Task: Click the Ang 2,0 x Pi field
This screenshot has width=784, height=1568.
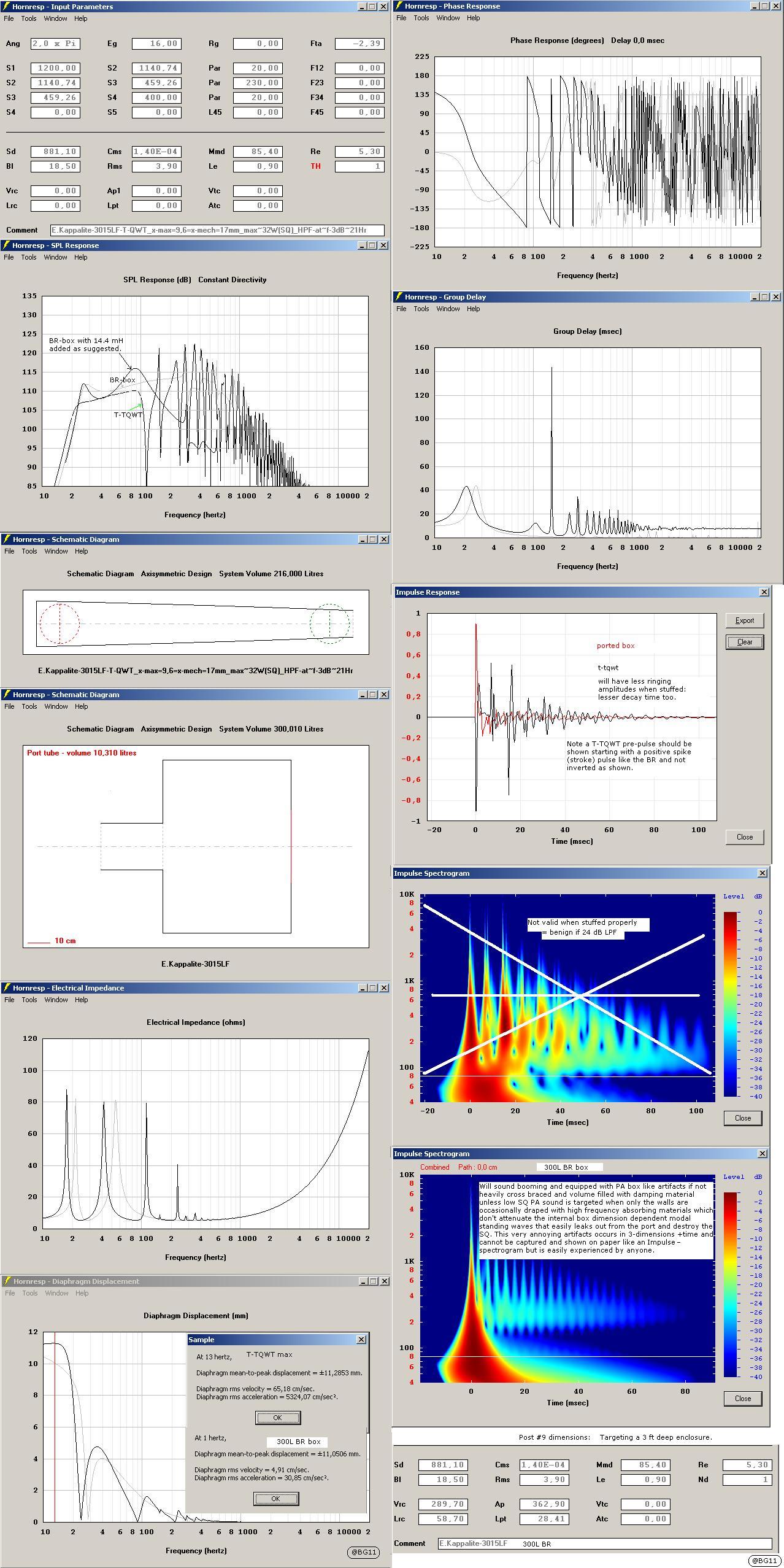Action: click(56, 44)
